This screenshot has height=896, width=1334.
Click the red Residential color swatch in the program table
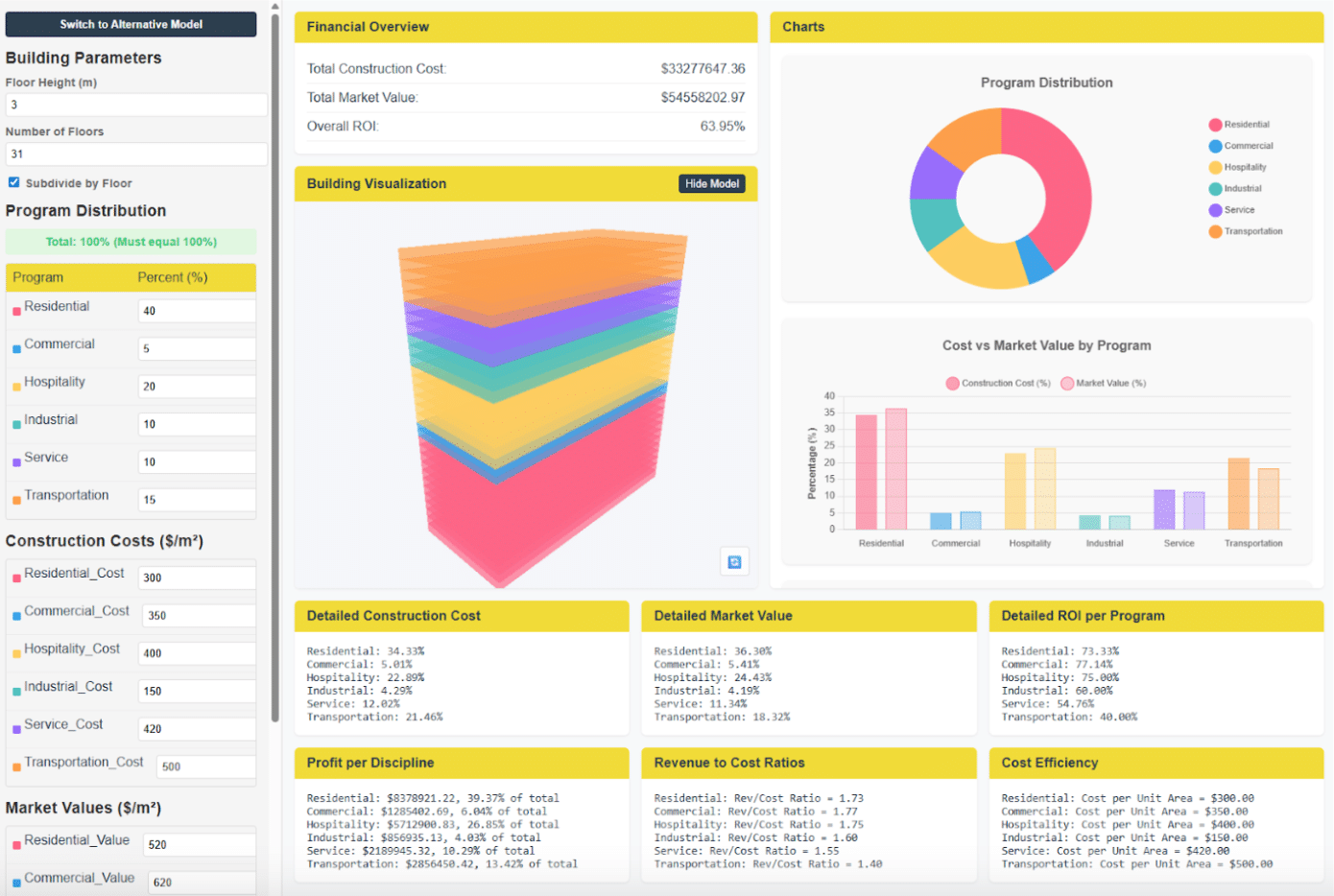(x=16, y=311)
